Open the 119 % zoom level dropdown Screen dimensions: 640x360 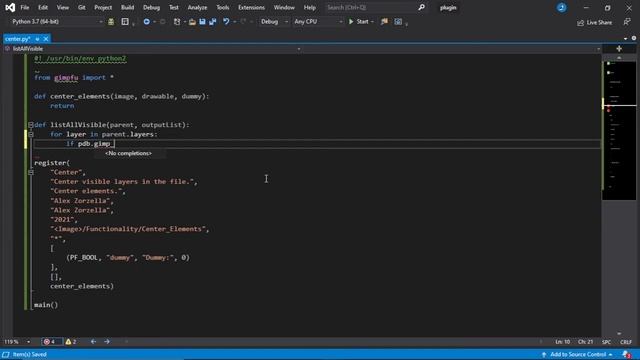pyautogui.click(x=17, y=342)
